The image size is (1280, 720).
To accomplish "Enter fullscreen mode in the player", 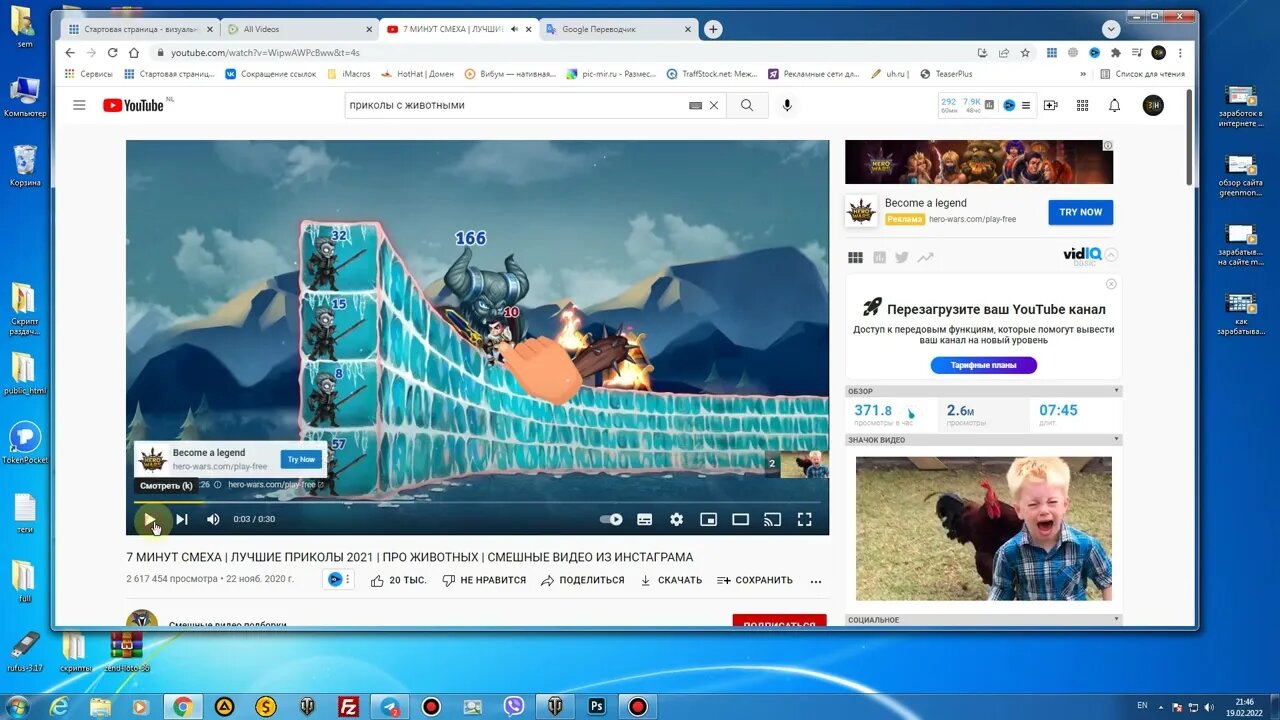I will 804,519.
